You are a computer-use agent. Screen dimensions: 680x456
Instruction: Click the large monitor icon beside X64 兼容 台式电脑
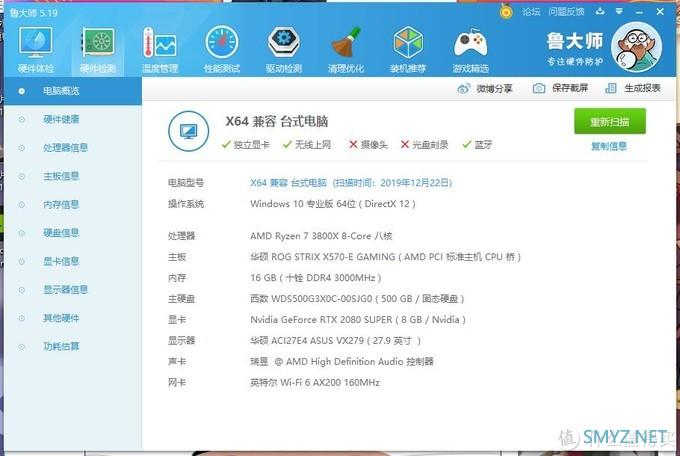(x=189, y=131)
